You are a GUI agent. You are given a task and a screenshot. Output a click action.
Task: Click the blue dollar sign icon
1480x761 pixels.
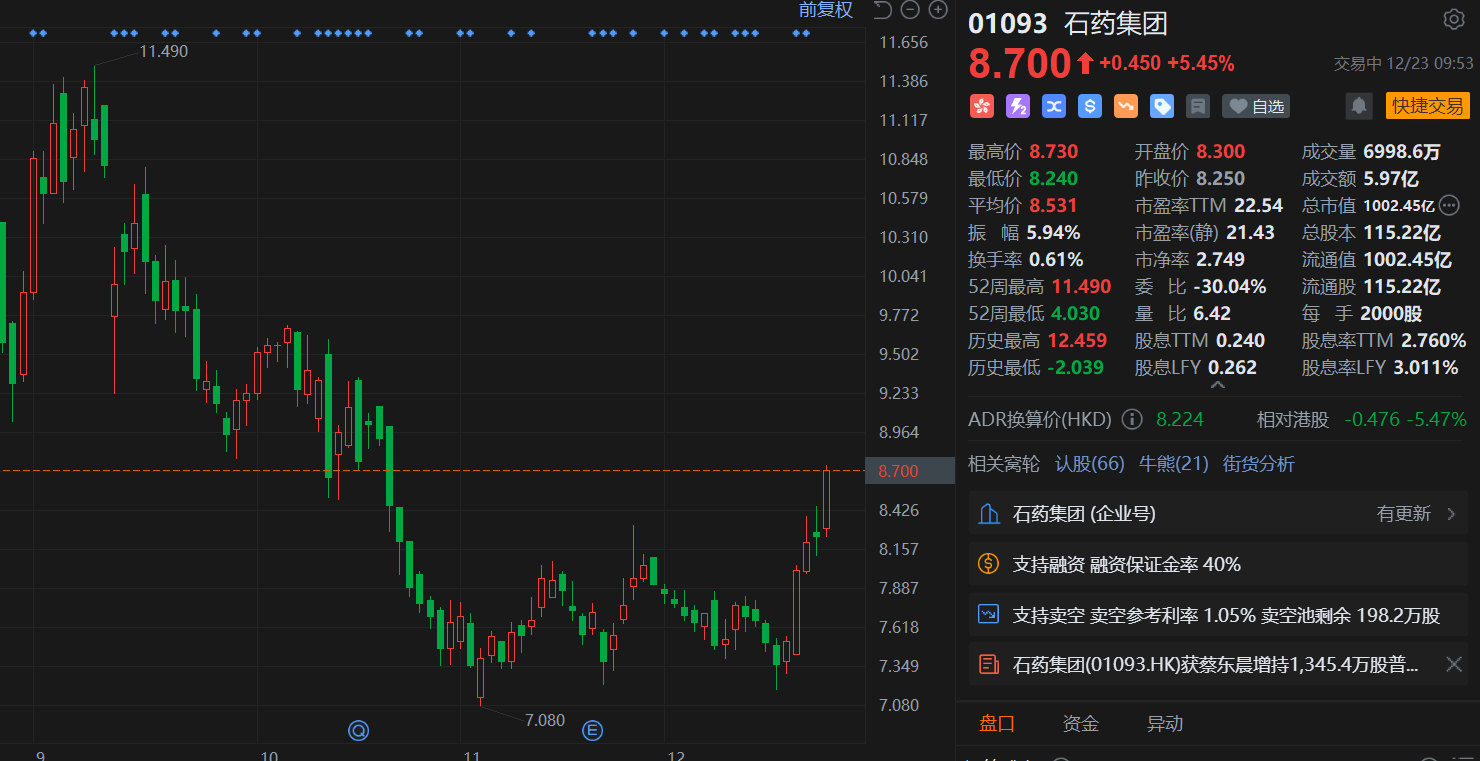[1089, 106]
